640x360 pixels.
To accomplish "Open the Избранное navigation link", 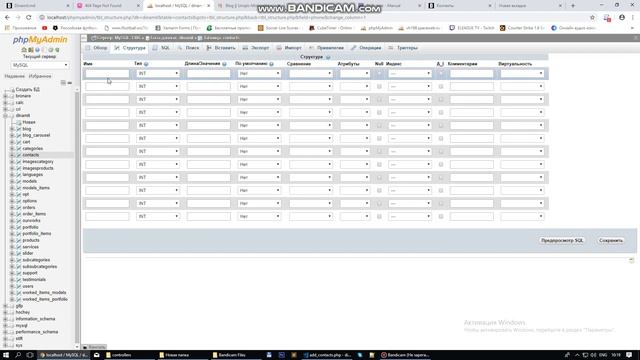I will click(x=40, y=76).
